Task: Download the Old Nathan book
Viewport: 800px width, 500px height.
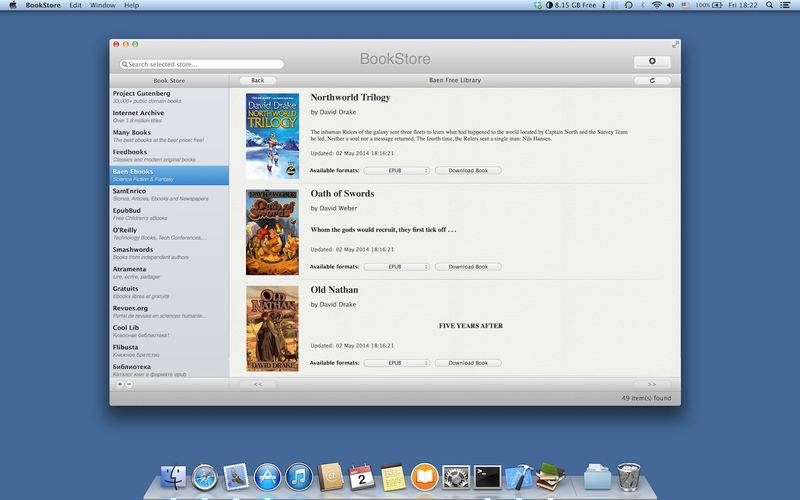Action: (x=468, y=363)
